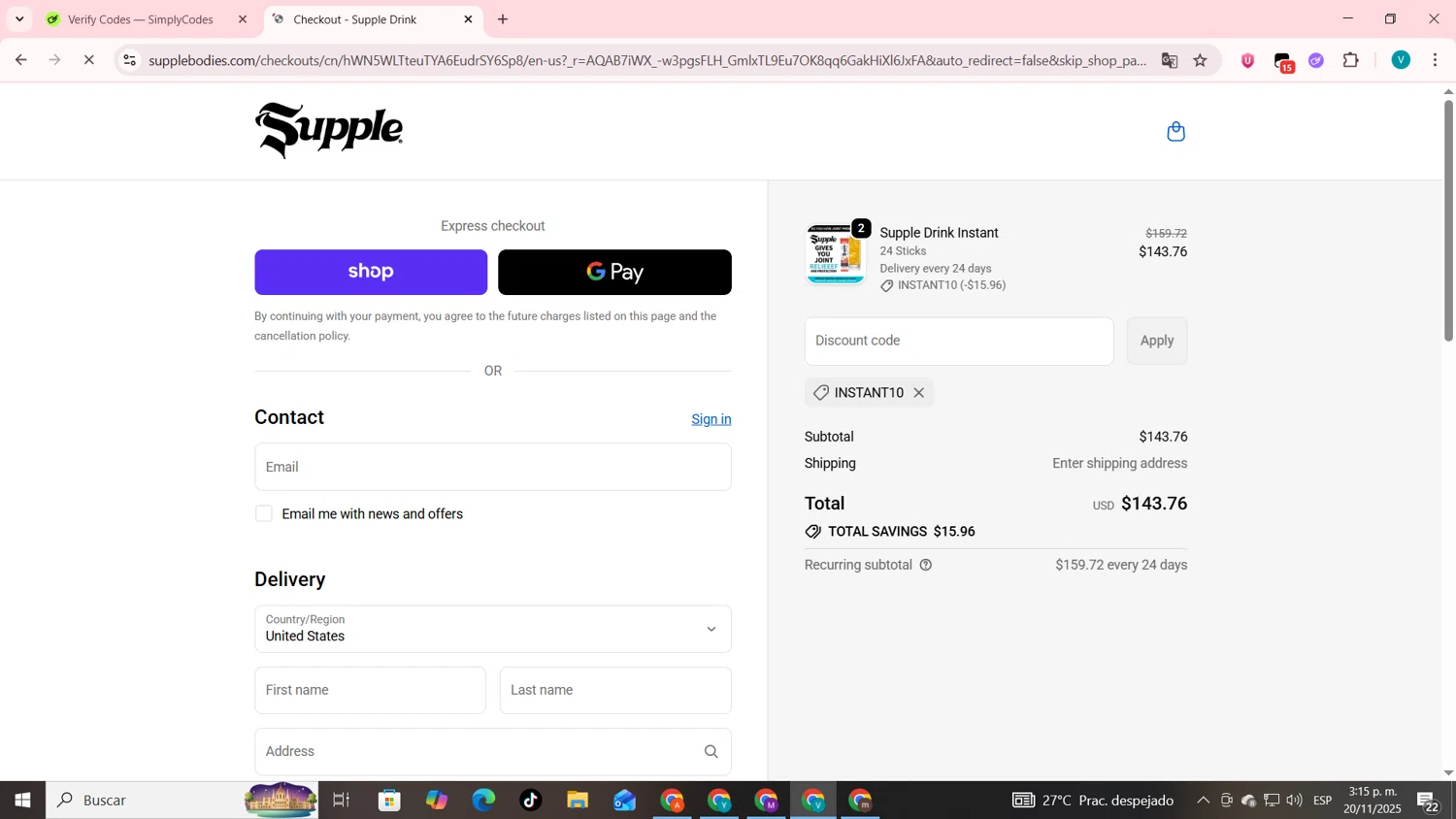
Task: Click the address search magnifier icon
Action: [711, 752]
